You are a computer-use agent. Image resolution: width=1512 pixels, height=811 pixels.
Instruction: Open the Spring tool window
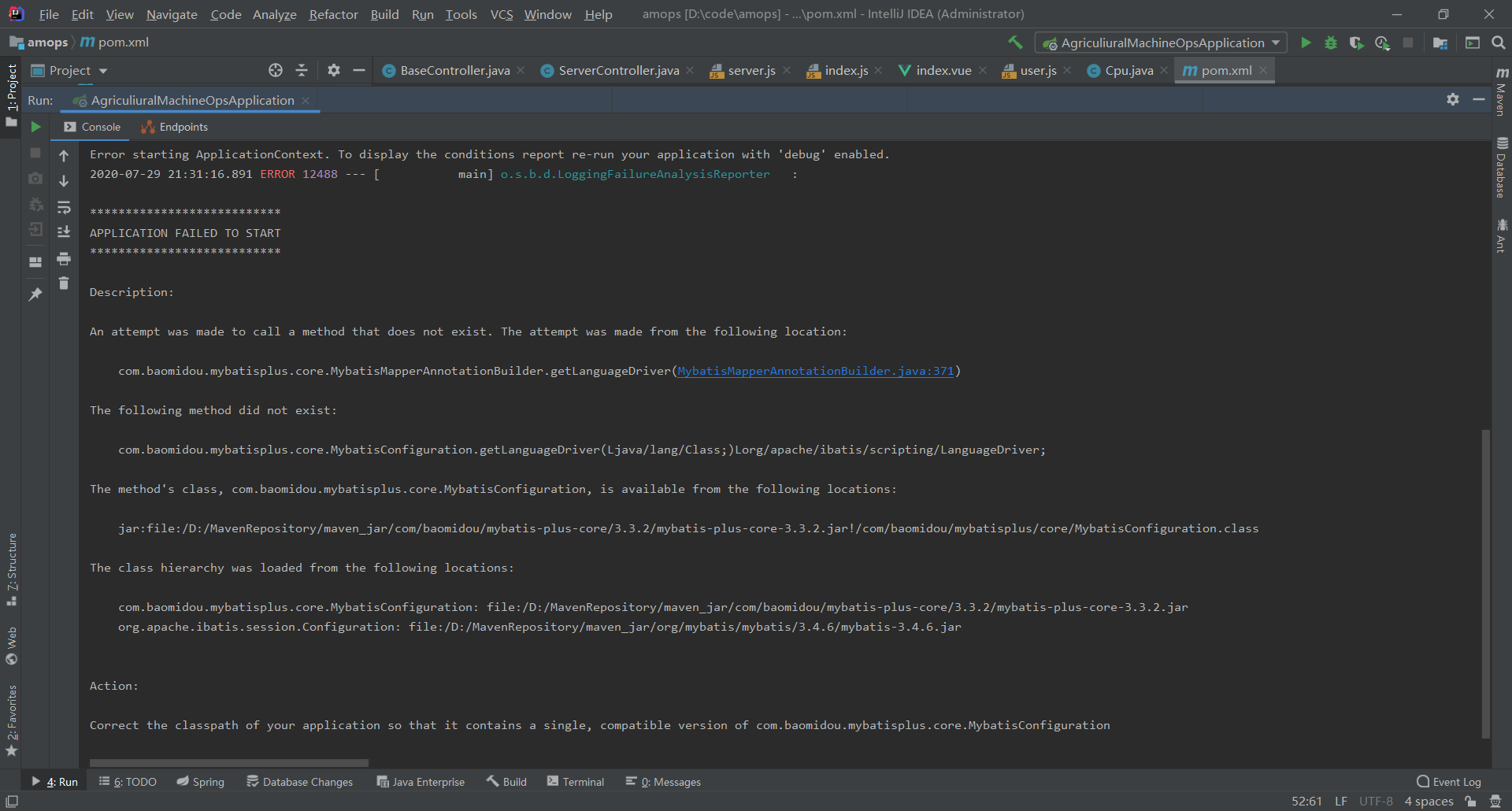point(201,782)
